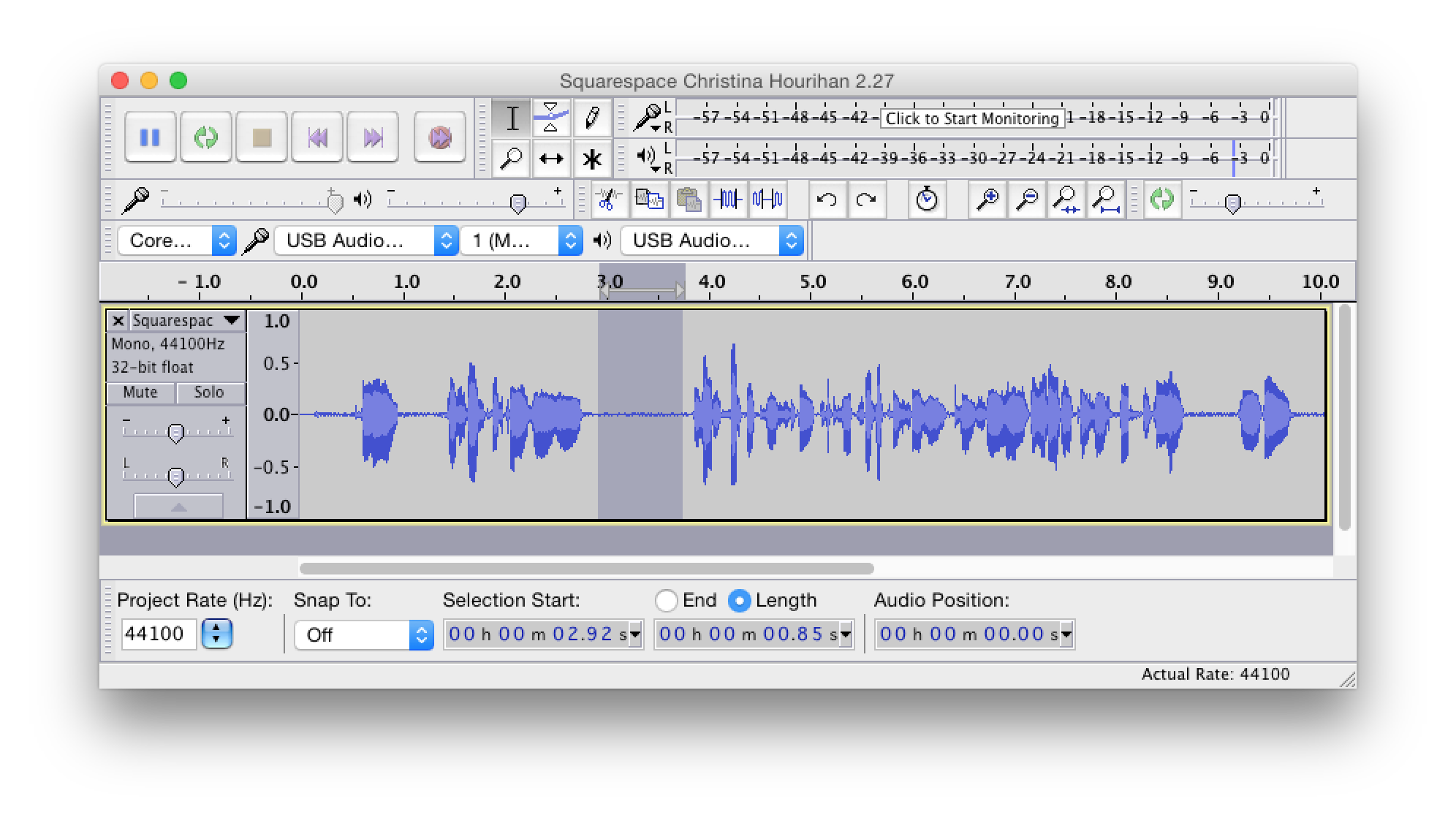1456x823 pixels.
Task: Click the Stop transport button
Action: tap(262, 137)
